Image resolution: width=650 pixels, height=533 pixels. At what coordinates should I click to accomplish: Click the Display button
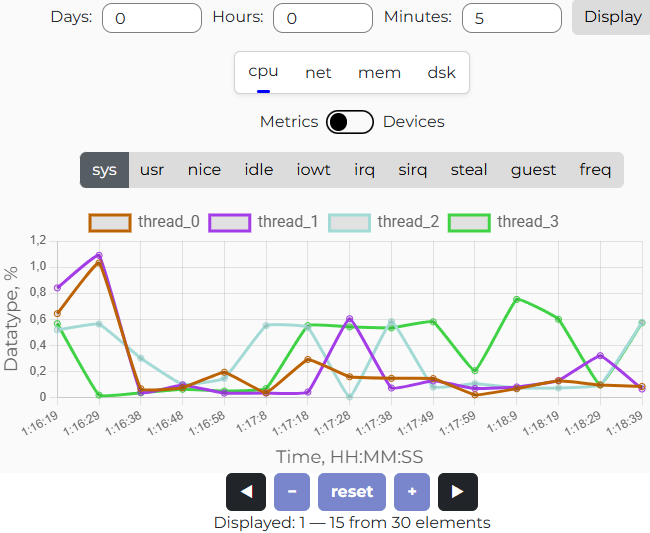(x=612, y=17)
